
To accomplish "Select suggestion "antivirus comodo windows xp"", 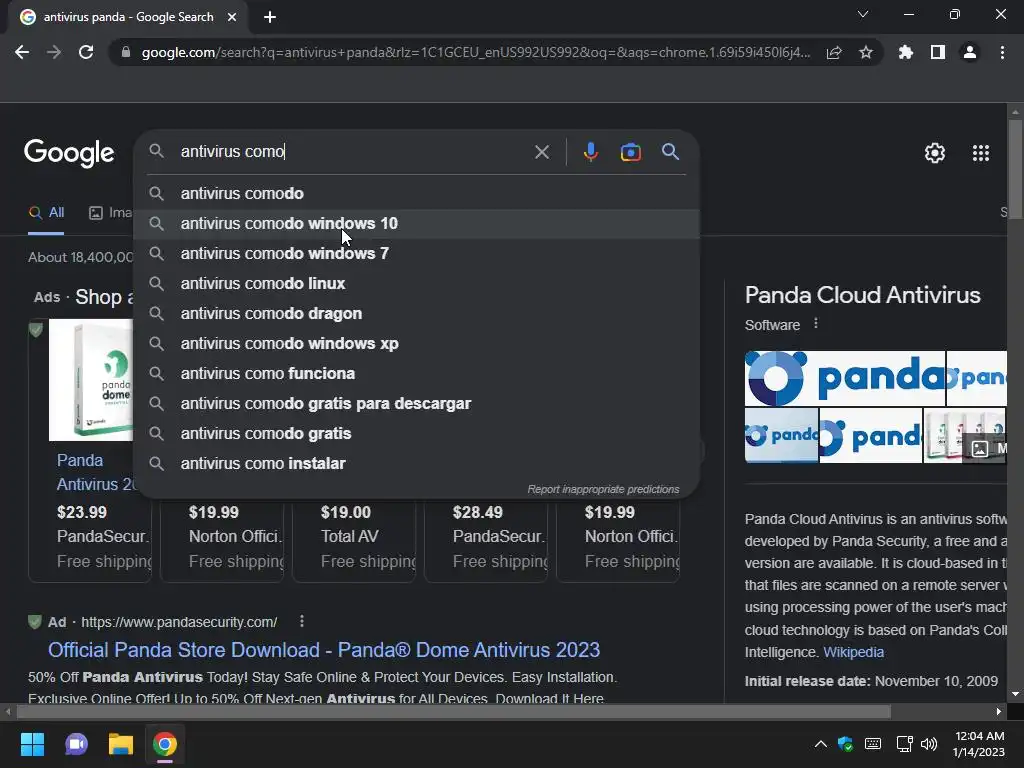I will [x=417, y=344].
